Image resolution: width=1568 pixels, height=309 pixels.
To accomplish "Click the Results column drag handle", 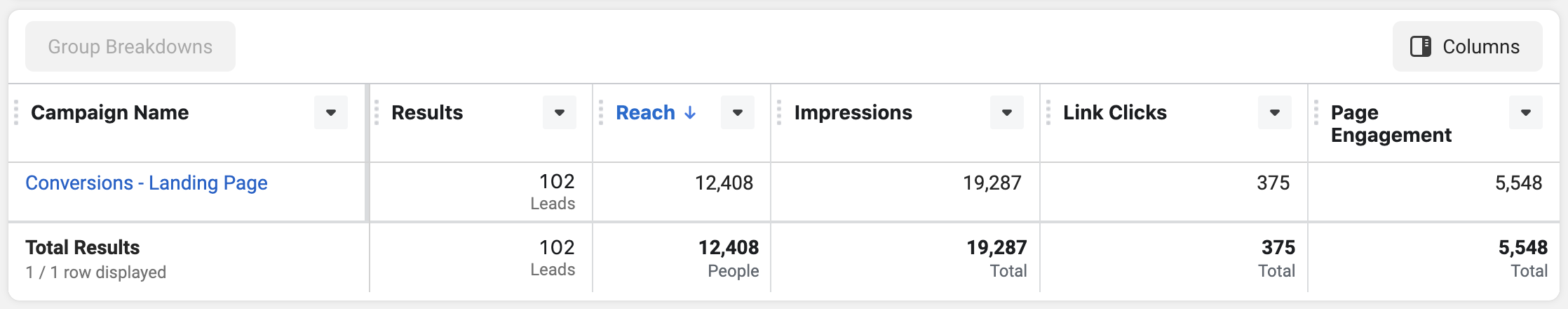I will point(377,112).
